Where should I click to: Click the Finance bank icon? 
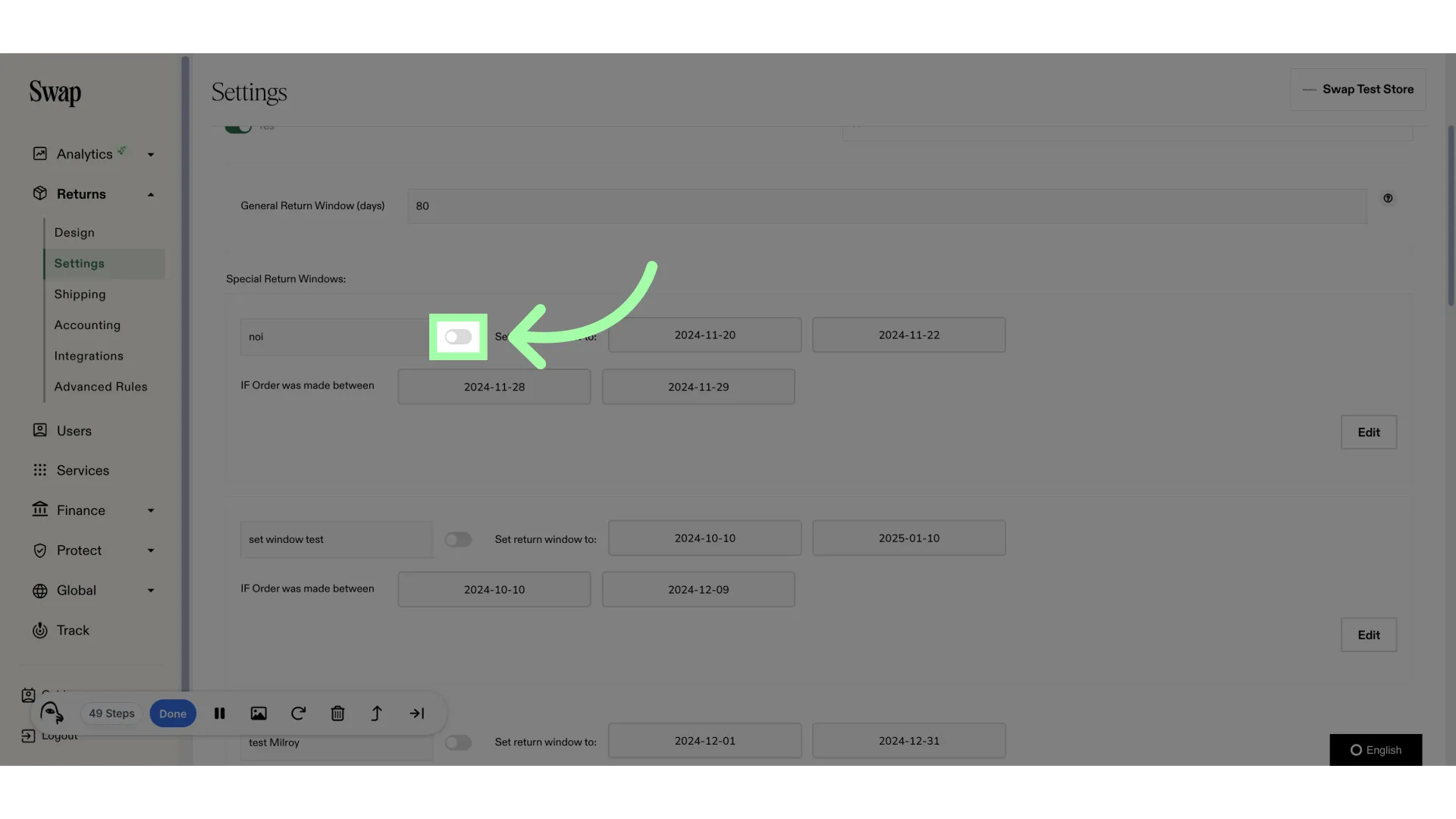[x=40, y=510]
